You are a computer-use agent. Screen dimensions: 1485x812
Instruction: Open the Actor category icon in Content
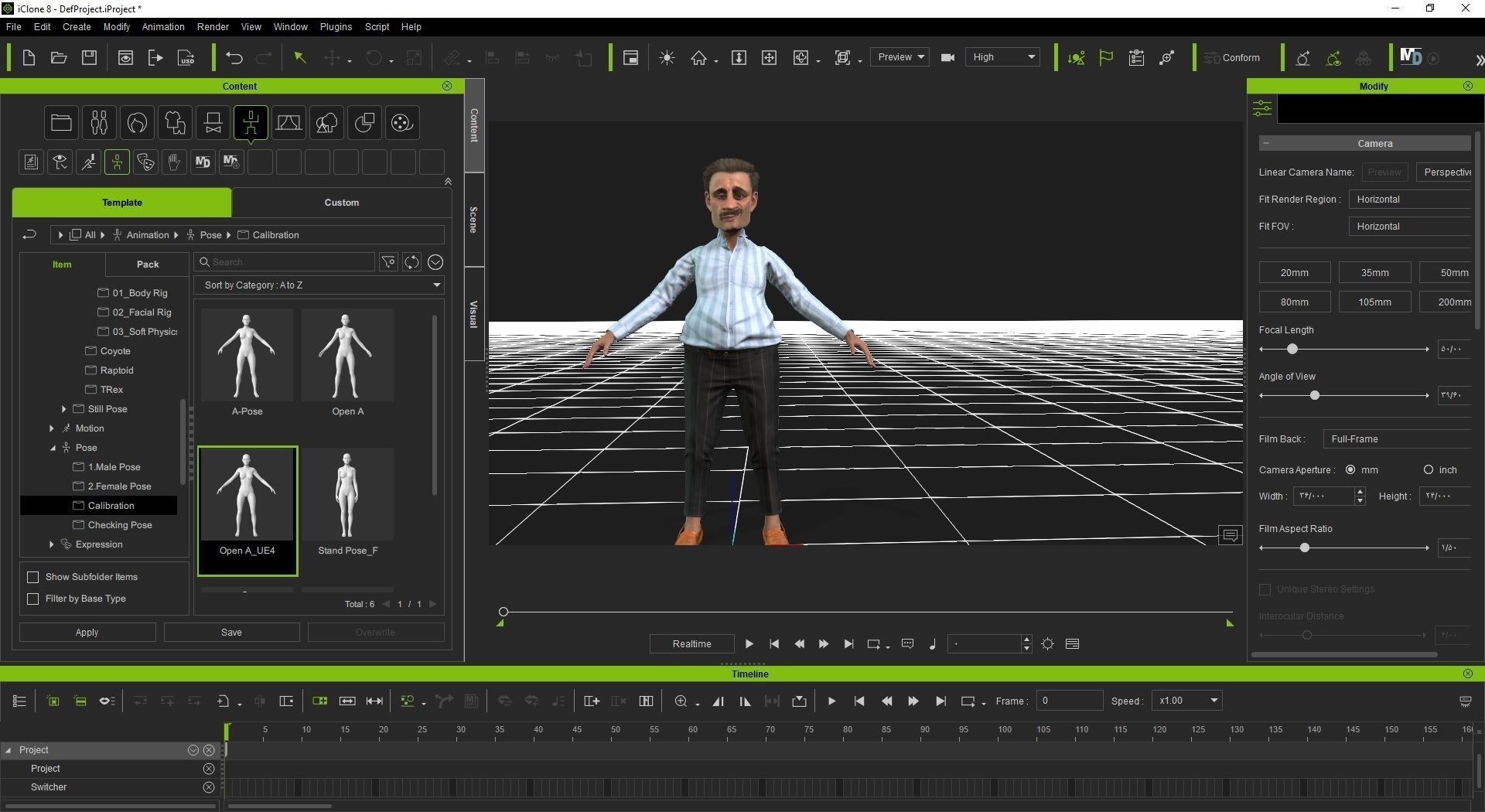coord(100,122)
